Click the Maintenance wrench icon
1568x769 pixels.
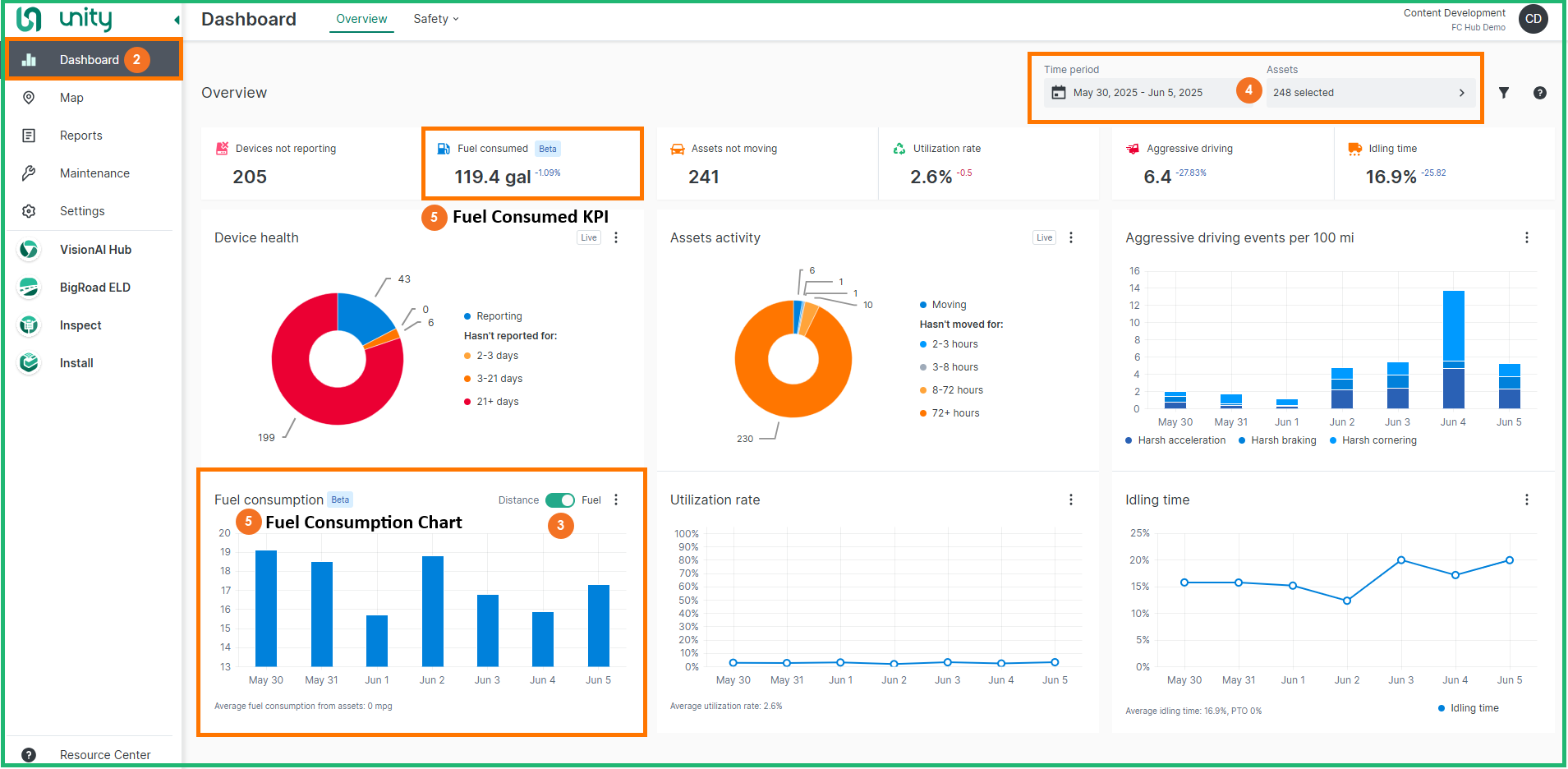(x=29, y=173)
